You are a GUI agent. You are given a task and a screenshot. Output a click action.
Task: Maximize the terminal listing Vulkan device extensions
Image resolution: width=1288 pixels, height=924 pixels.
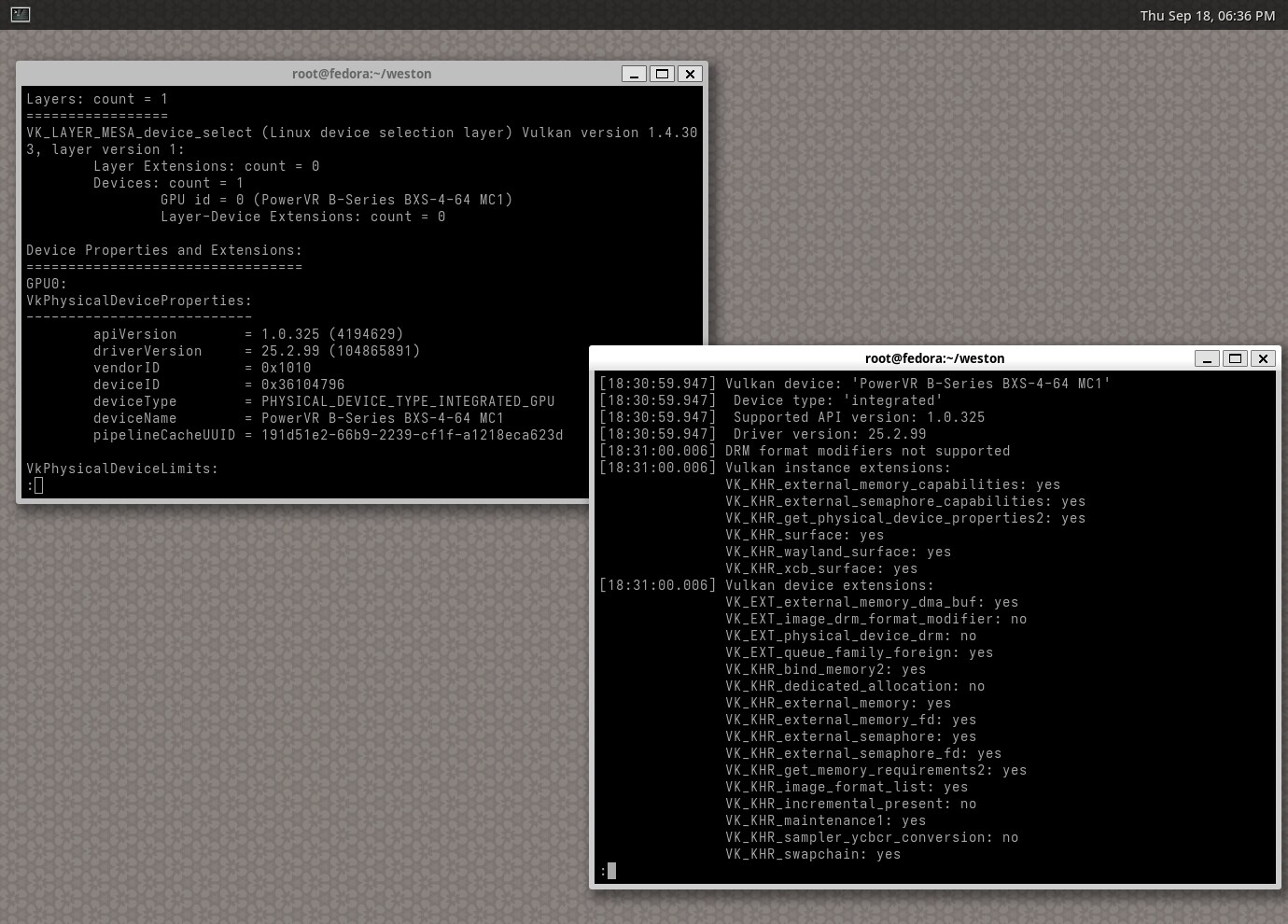coord(1235,358)
